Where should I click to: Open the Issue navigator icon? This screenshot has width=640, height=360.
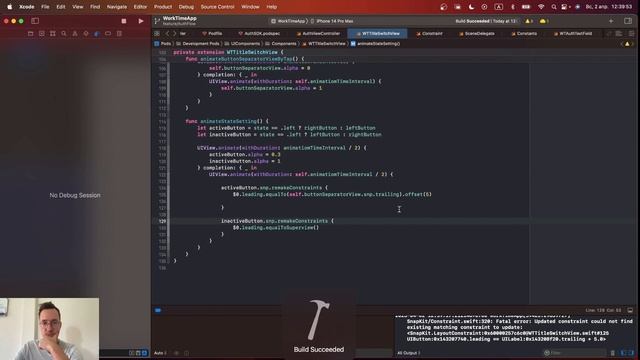point(75,33)
